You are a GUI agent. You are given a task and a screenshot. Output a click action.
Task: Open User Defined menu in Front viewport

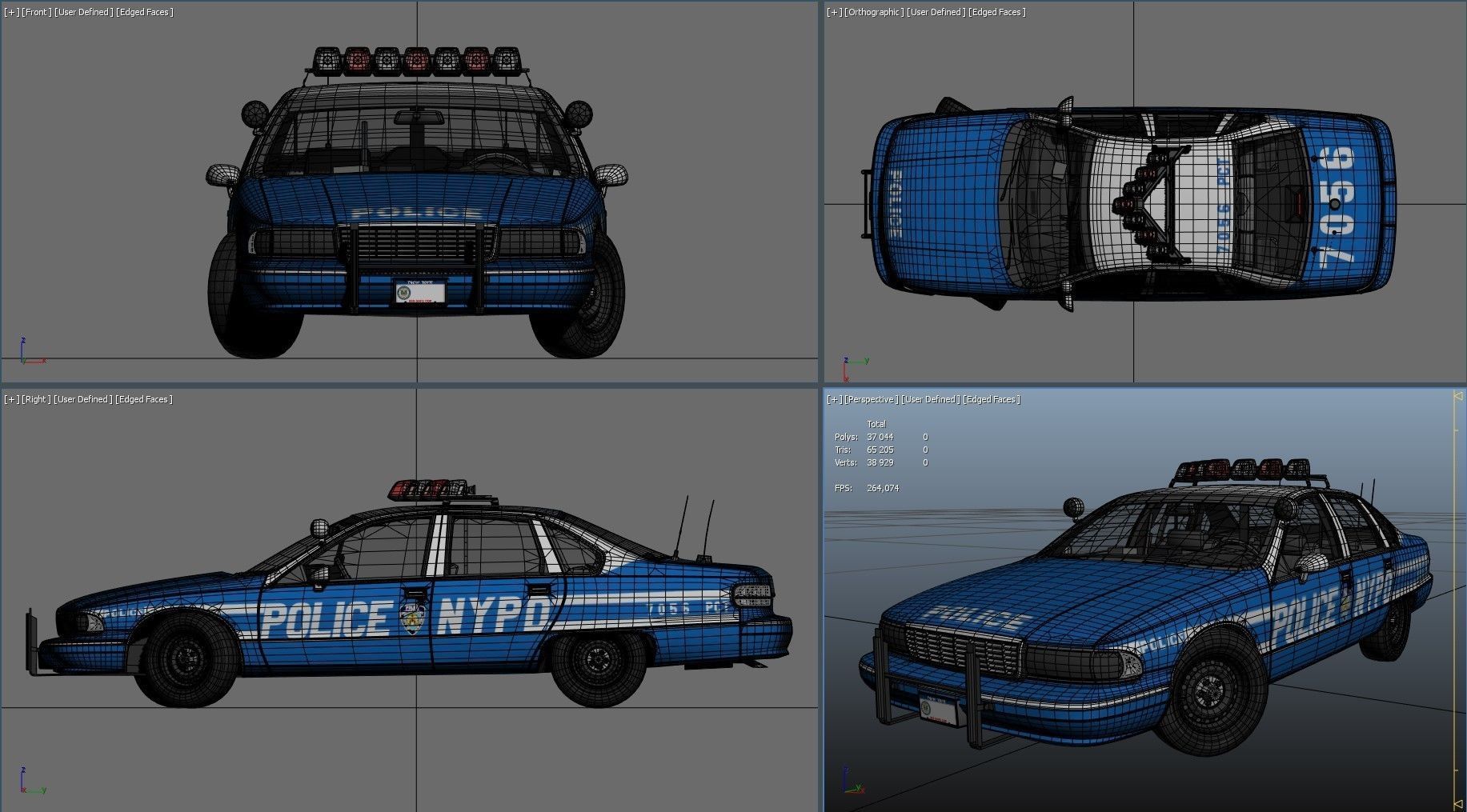point(83,12)
